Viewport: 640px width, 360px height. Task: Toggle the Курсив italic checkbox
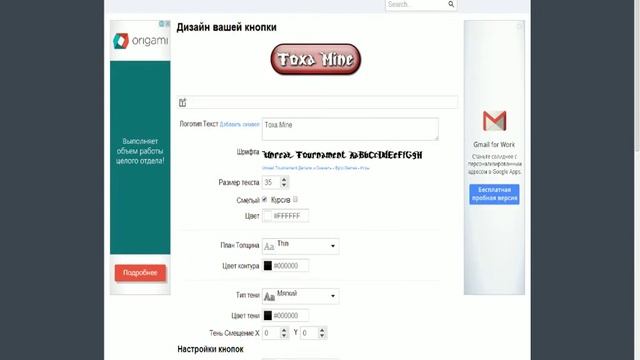[x=295, y=199]
